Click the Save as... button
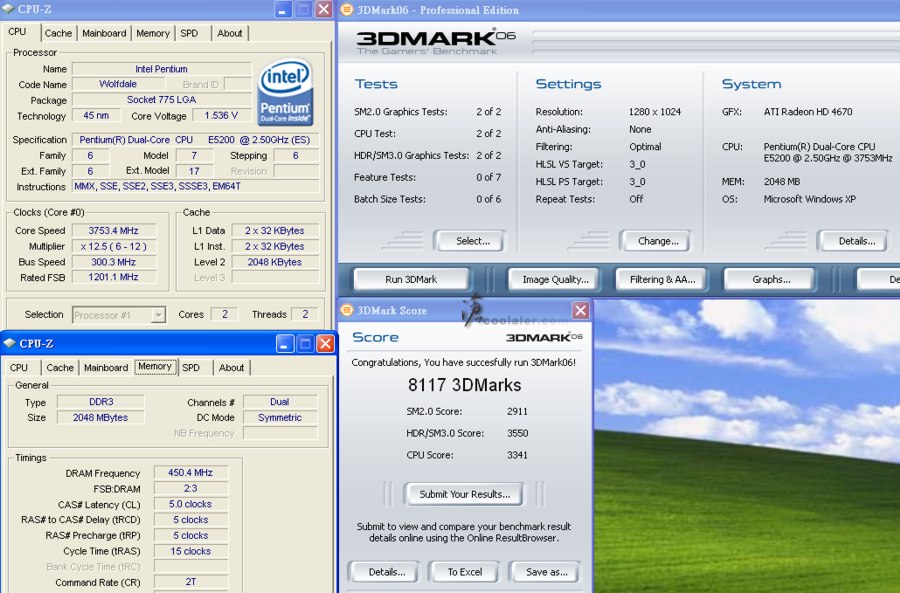This screenshot has height=593, width=900. click(546, 572)
